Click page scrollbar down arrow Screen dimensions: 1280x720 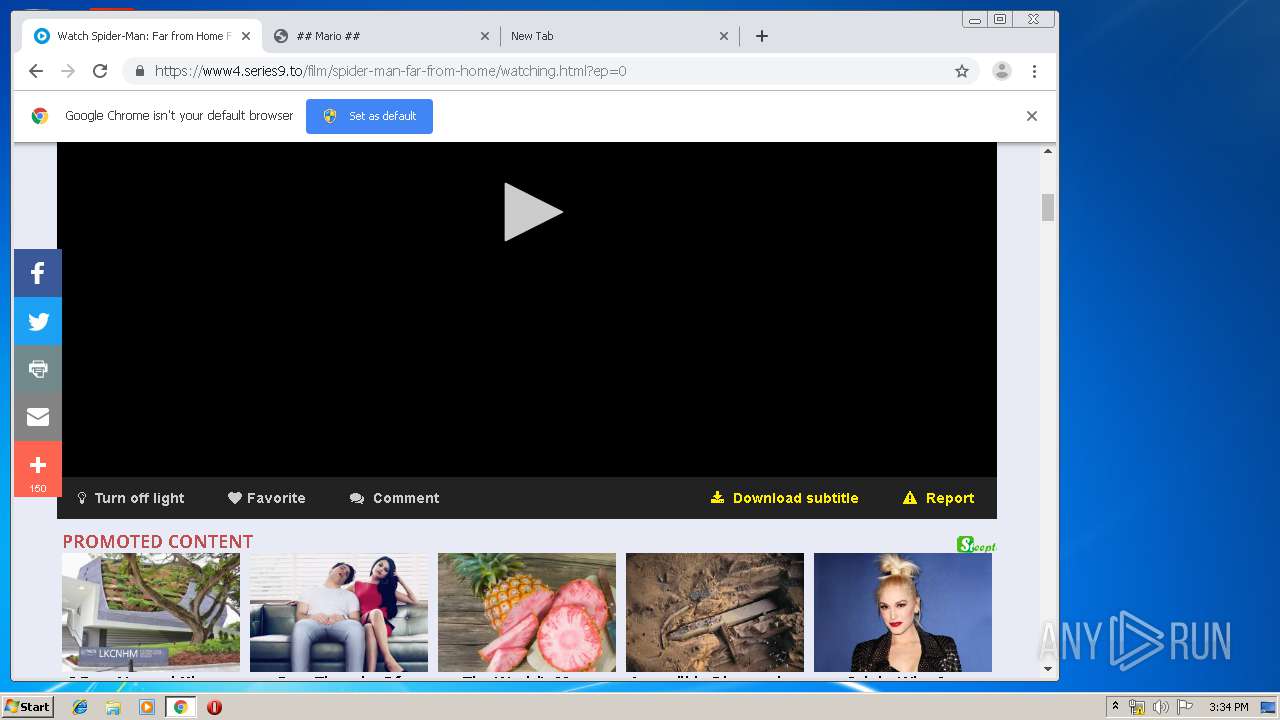point(1048,669)
